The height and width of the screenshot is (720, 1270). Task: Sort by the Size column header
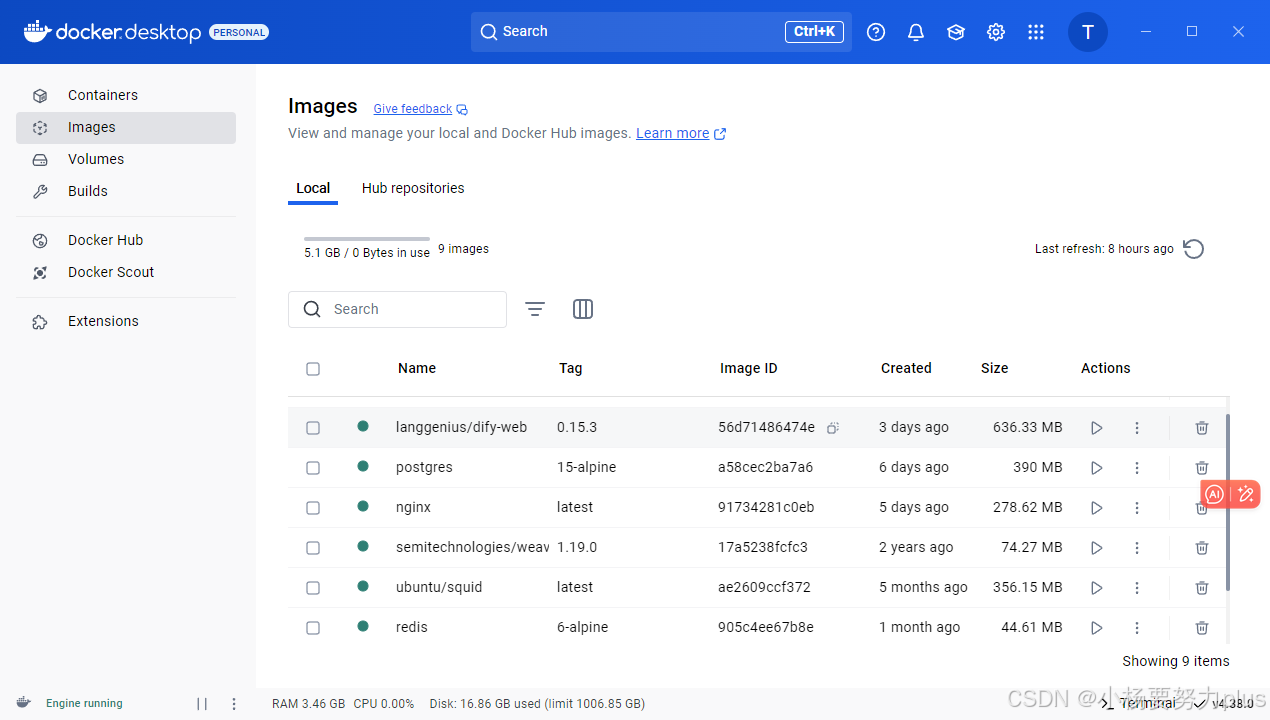click(994, 368)
